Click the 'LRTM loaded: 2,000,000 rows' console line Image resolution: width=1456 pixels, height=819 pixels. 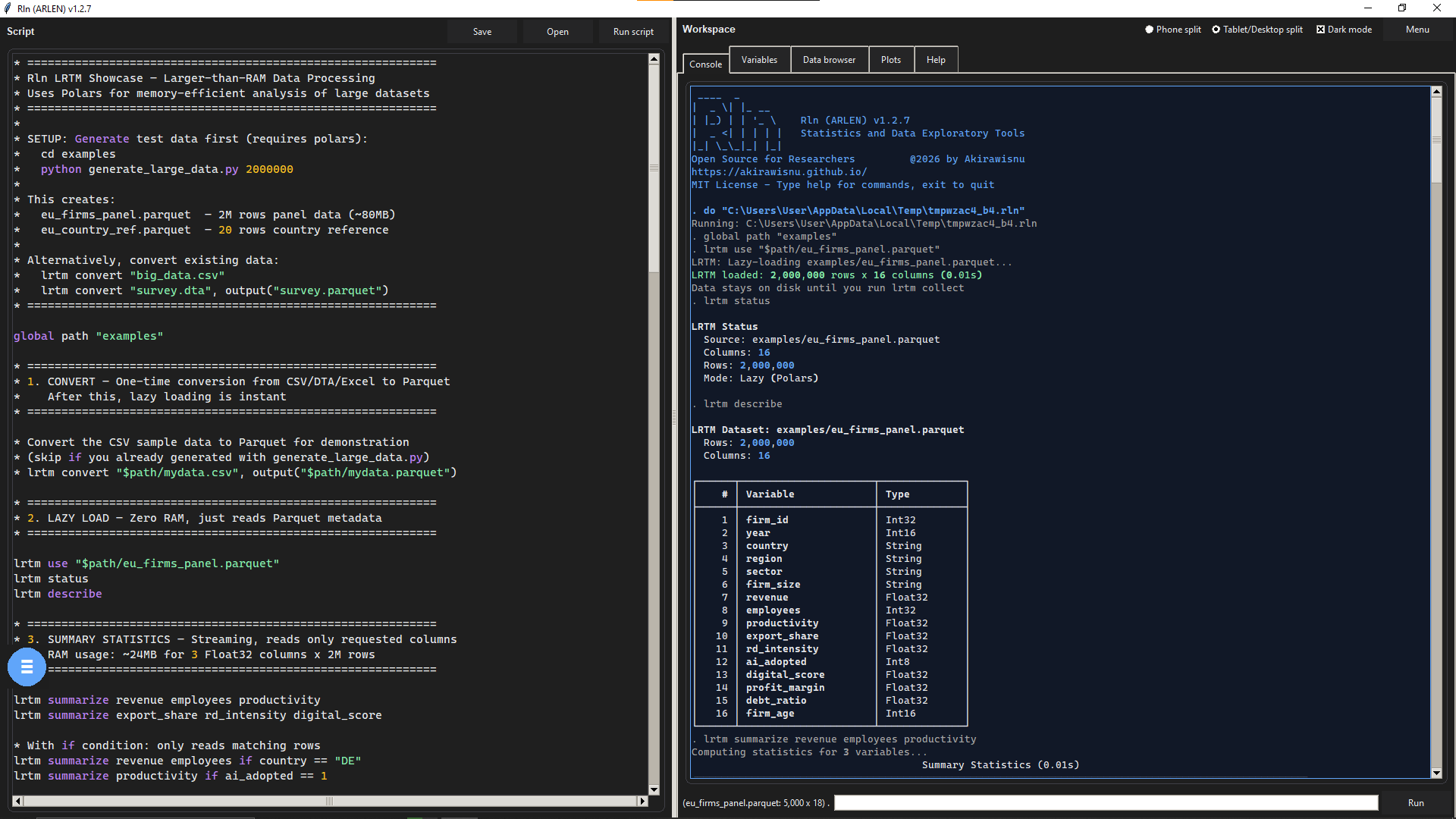[x=836, y=275]
